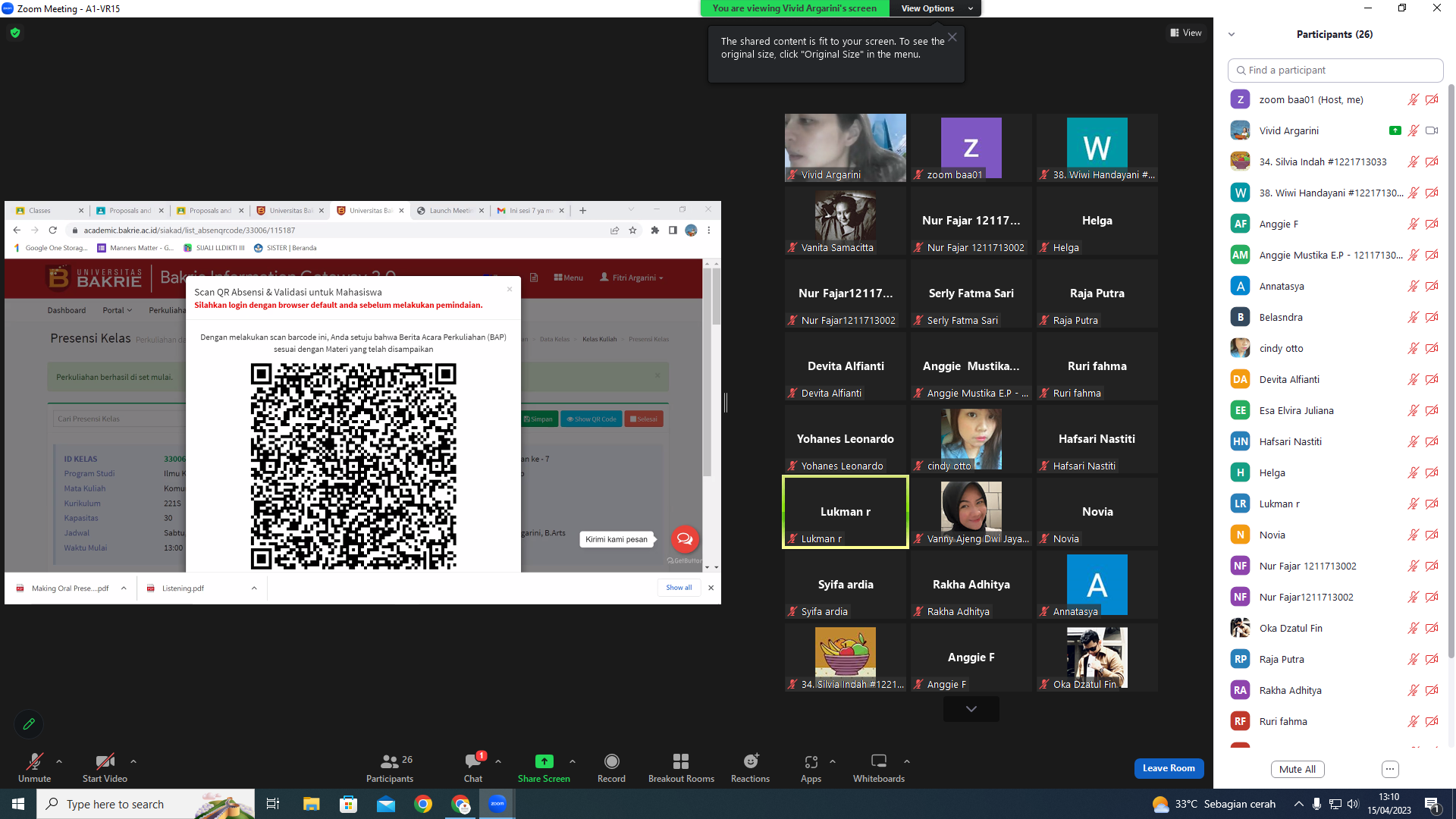
Task: Click the green annotation pencil button
Action: click(29, 723)
